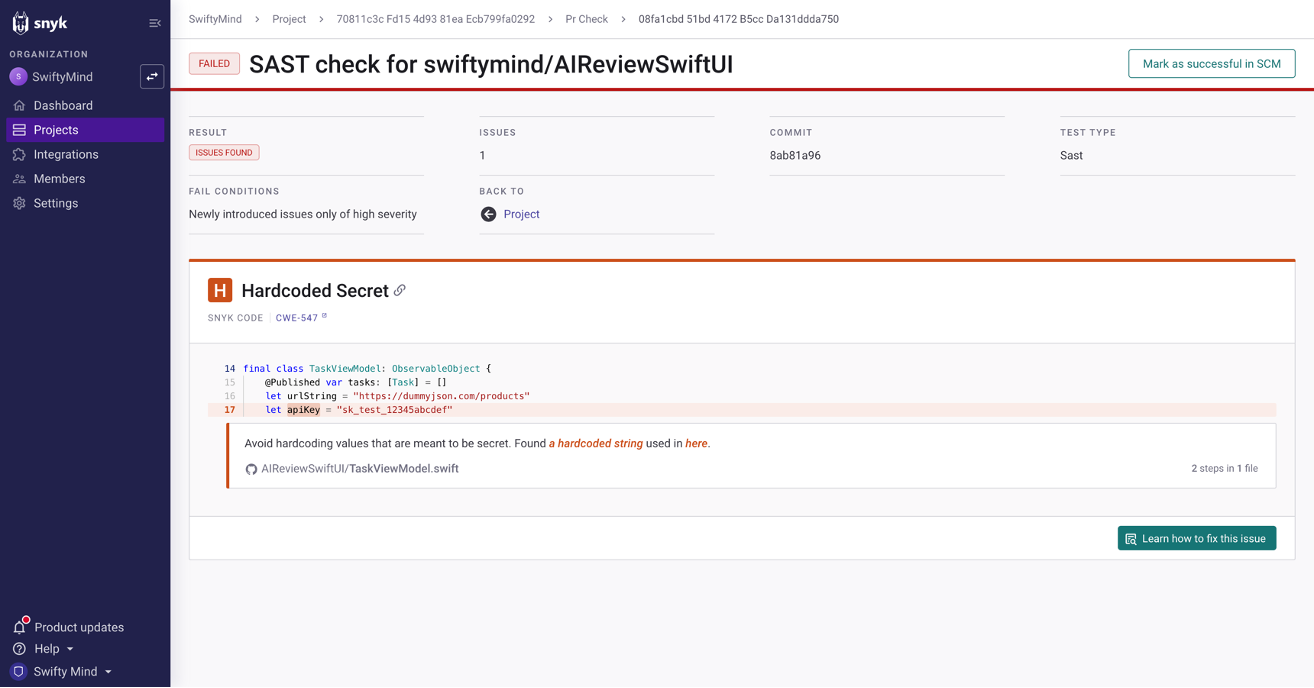Click the Swifty Mind shield icon
This screenshot has height=688, width=1314.
pos(19,672)
